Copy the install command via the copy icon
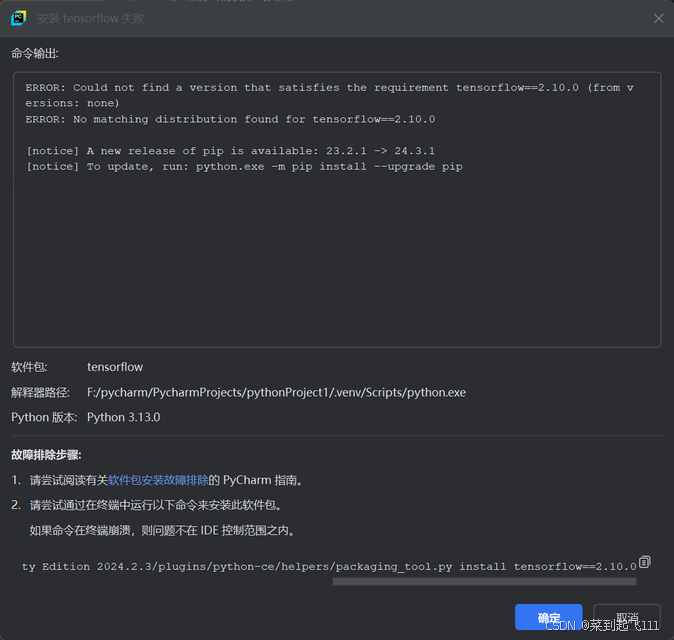Image resolution: width=674 pixels, height=640 pixels. (644, 562)
